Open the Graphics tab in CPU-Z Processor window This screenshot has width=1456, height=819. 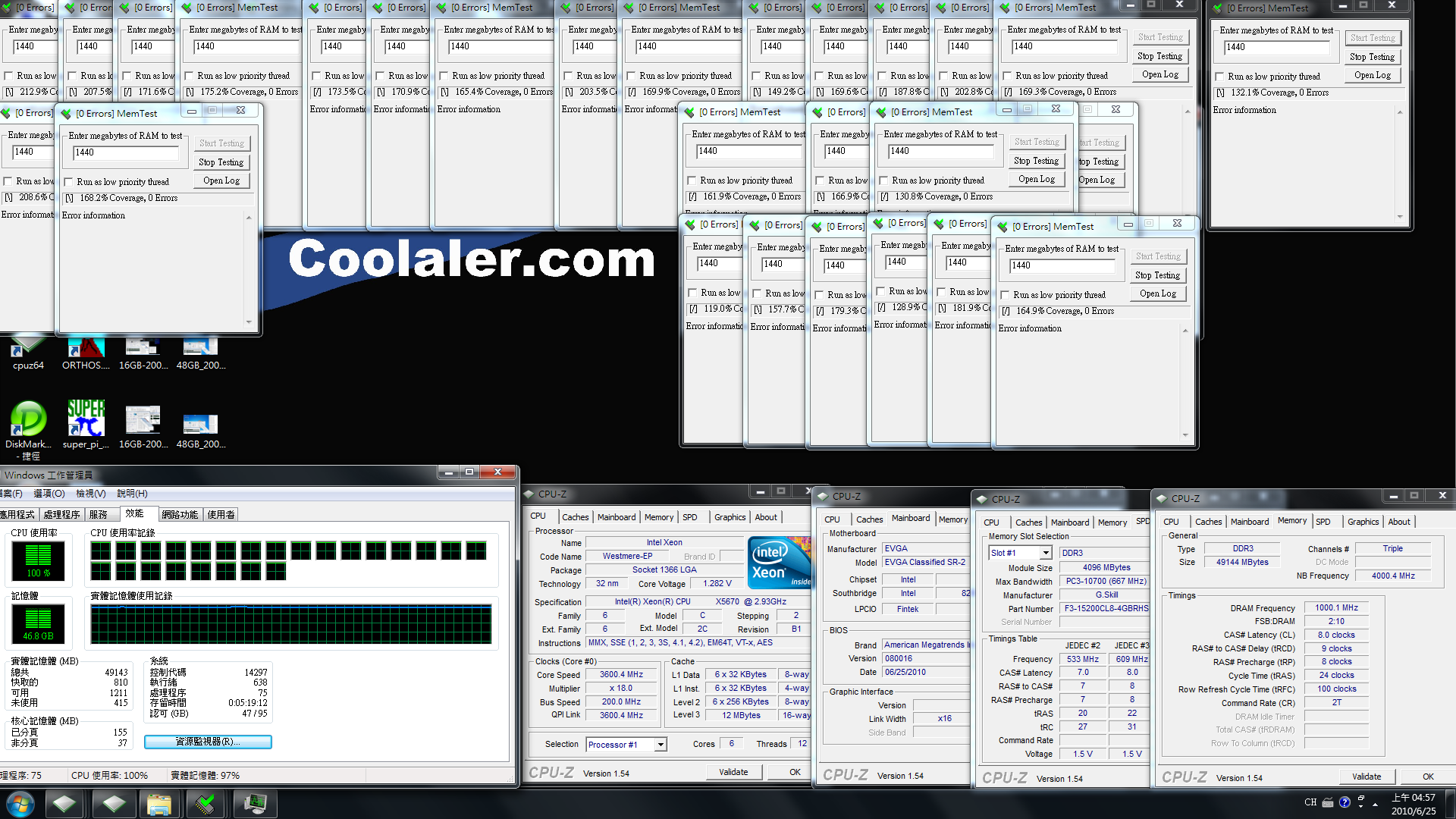pyautogui.click(x=730, y=517)
